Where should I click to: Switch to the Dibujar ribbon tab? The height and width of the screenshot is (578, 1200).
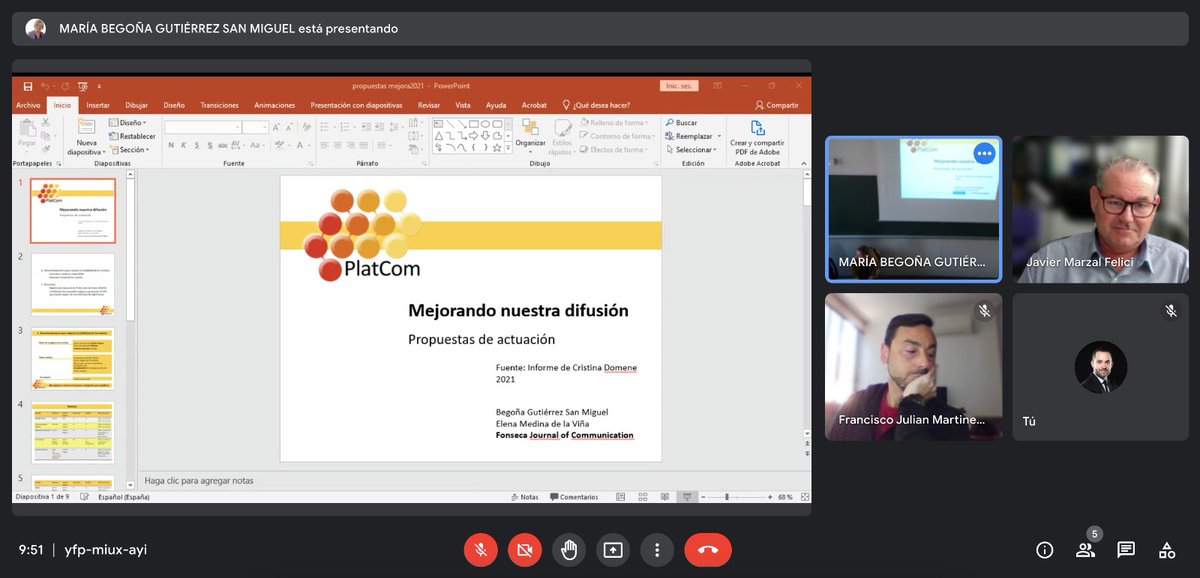click(x=136, y=105)
